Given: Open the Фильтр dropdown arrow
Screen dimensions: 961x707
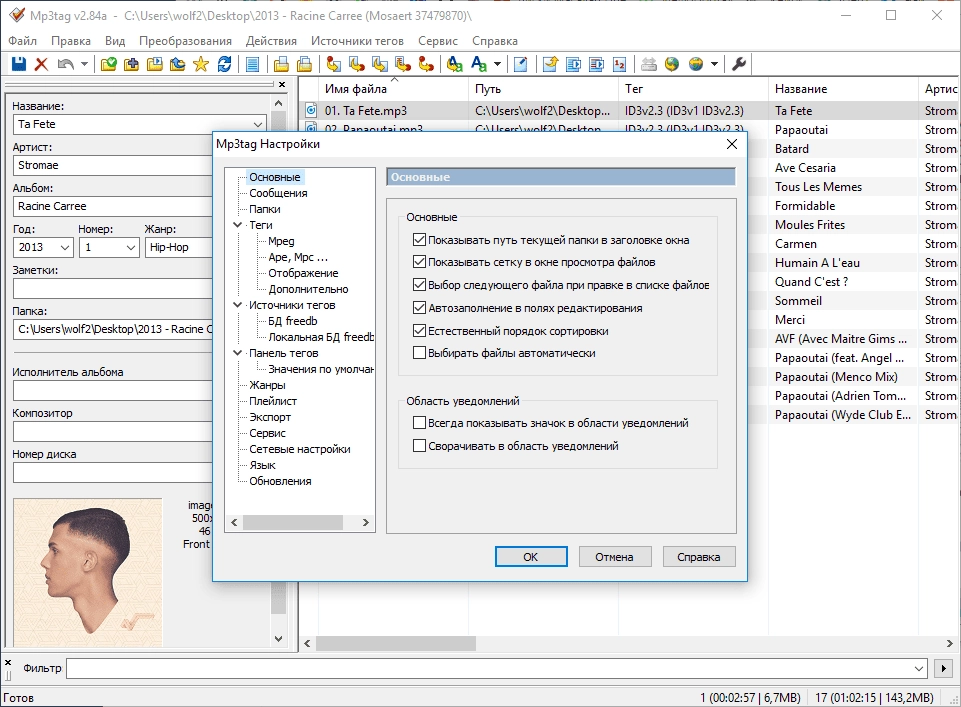Looking at the screenshot, I should pyautogui.click(x=919, y=668).
